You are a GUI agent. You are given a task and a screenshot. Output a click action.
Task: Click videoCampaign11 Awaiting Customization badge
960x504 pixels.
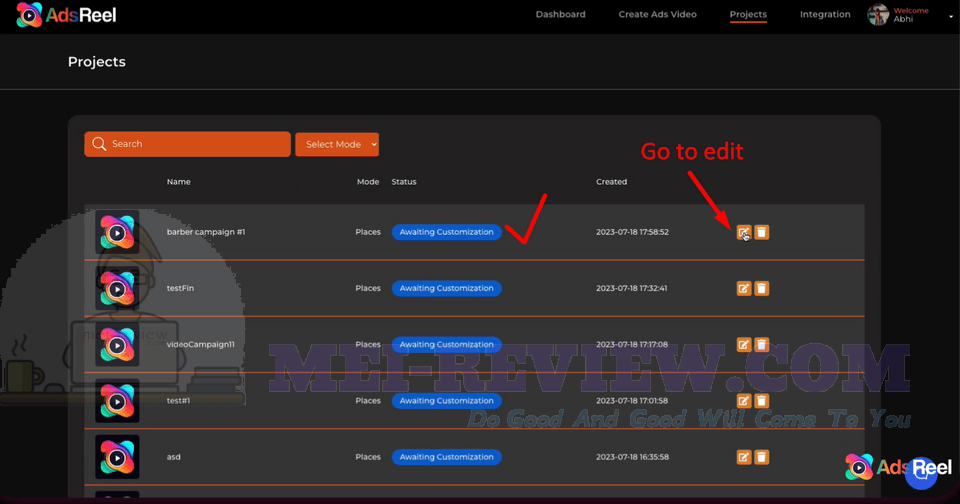click(x=446, y=345)
